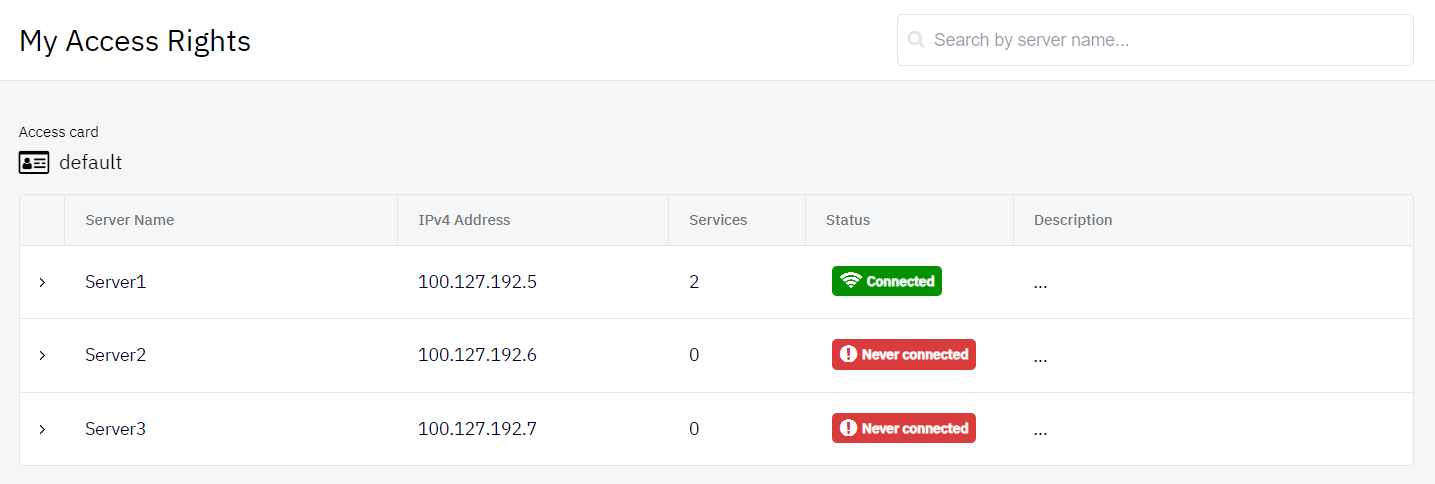1435x484 pixels.
Task: Click the search magnifier icon
Action: [x=915, y=40]
